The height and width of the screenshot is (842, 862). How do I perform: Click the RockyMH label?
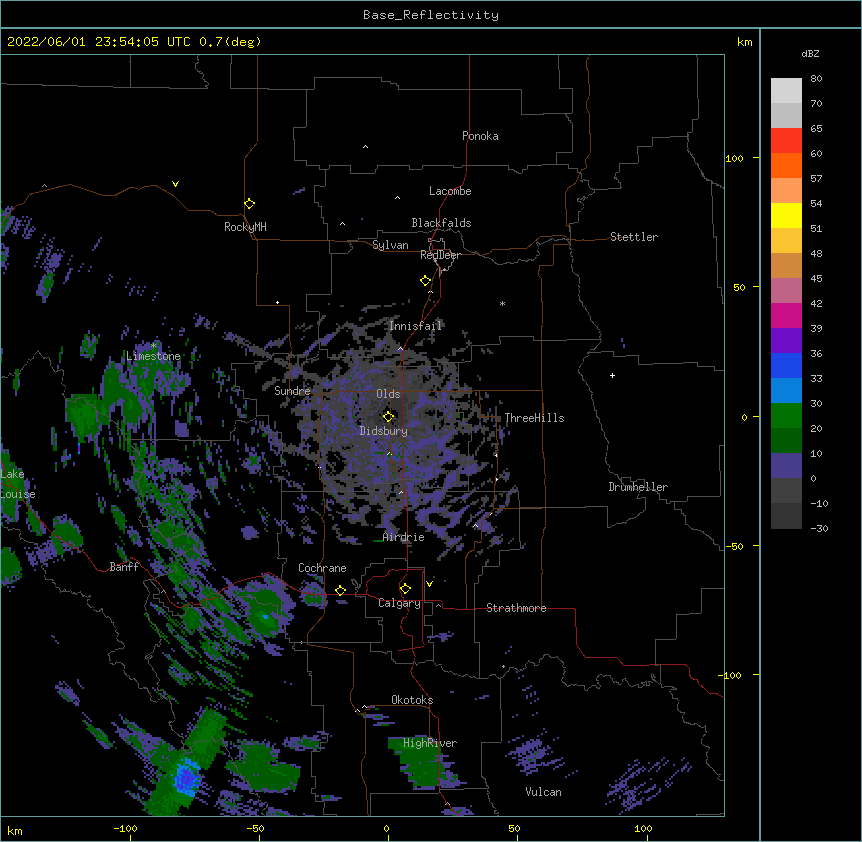pyautogui.click(x=245, y=227)
